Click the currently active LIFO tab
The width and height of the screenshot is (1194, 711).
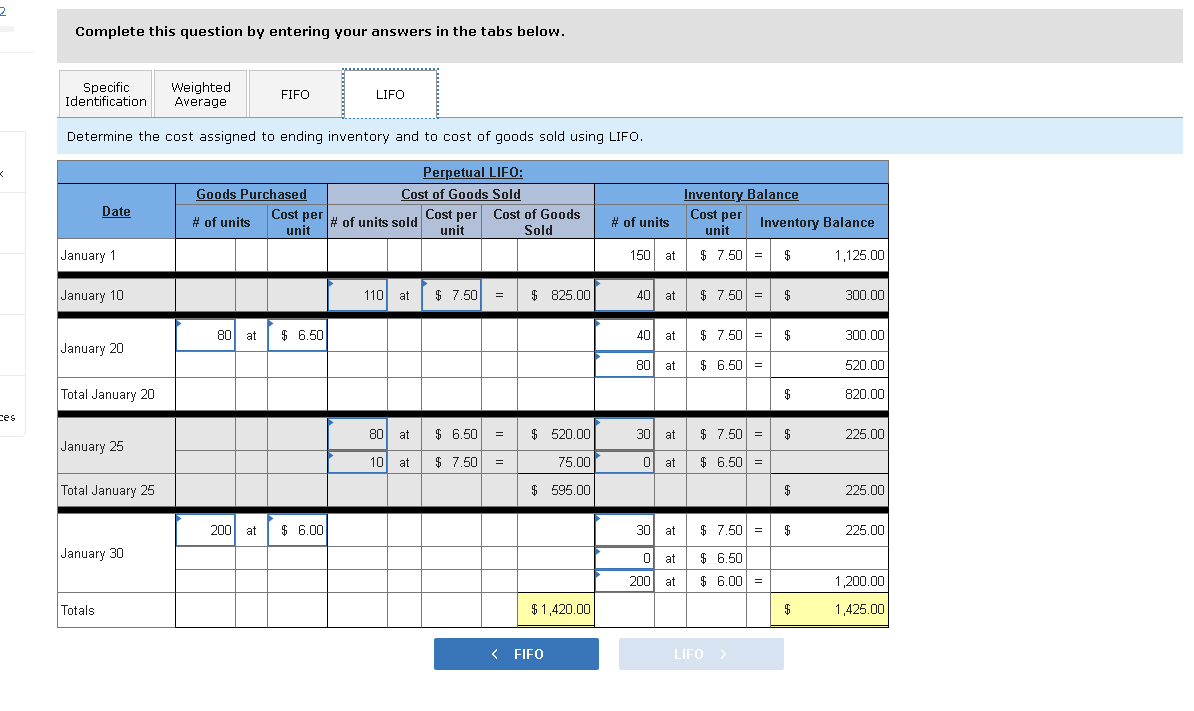390,93
